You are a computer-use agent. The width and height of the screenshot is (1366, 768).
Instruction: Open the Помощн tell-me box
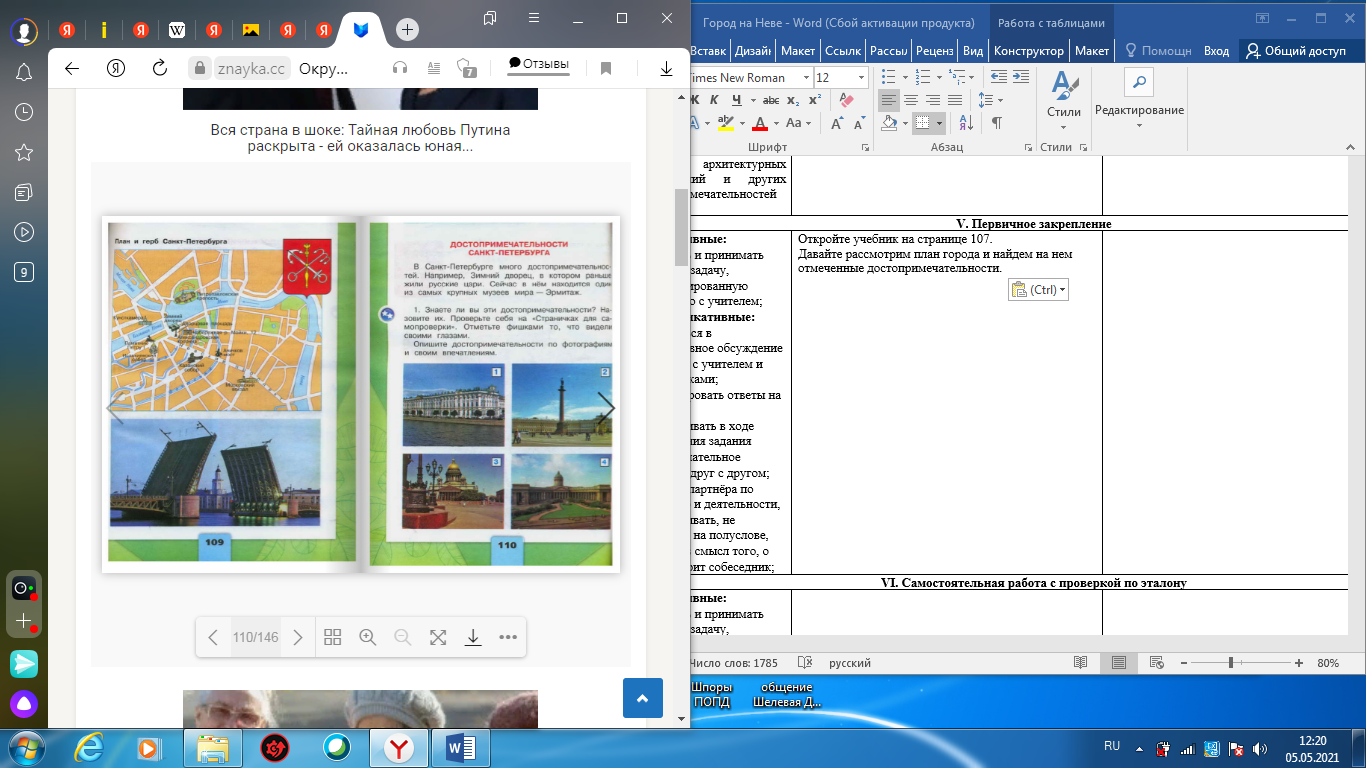[1157, 51]
